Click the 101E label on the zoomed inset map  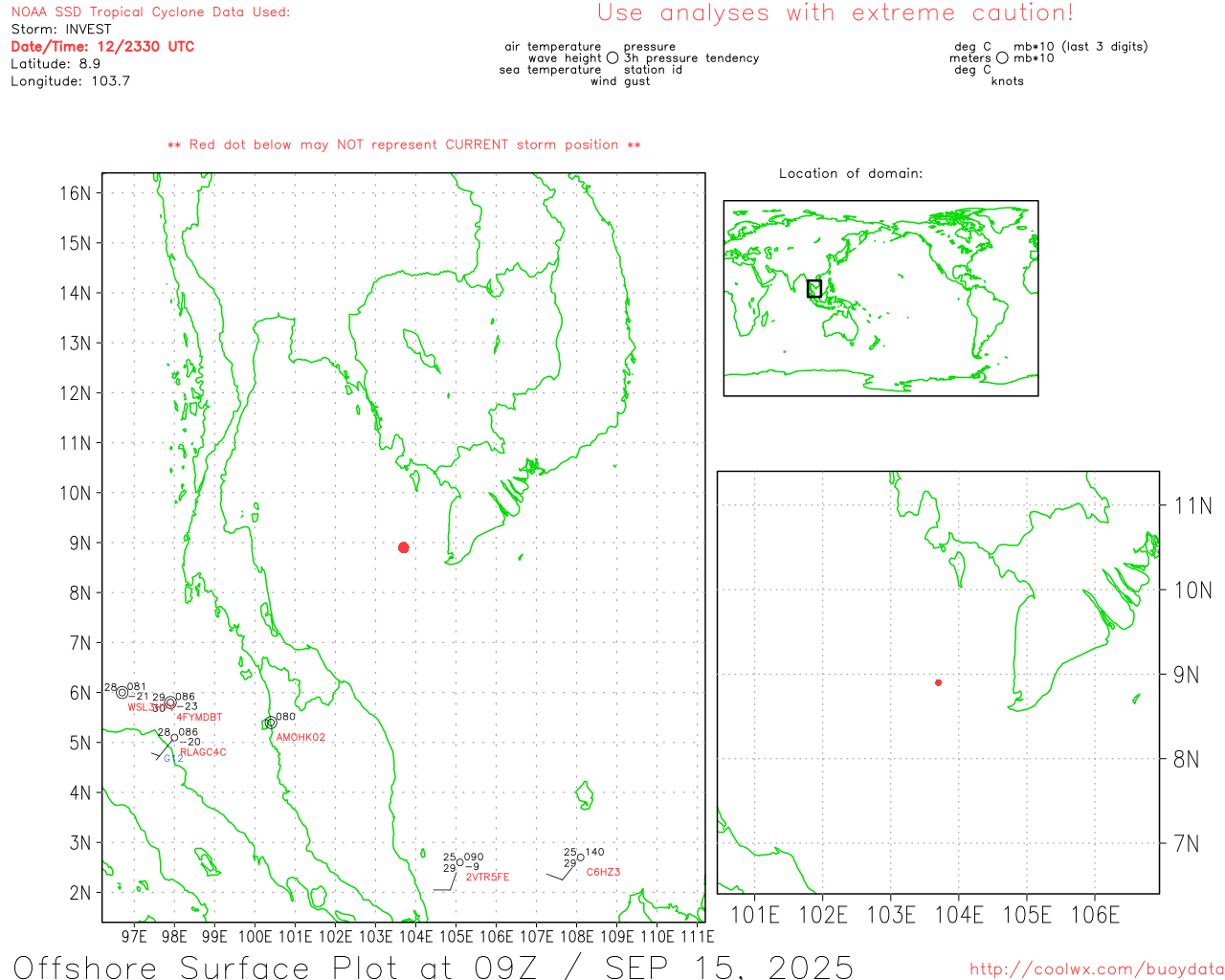tap(755, 916)
